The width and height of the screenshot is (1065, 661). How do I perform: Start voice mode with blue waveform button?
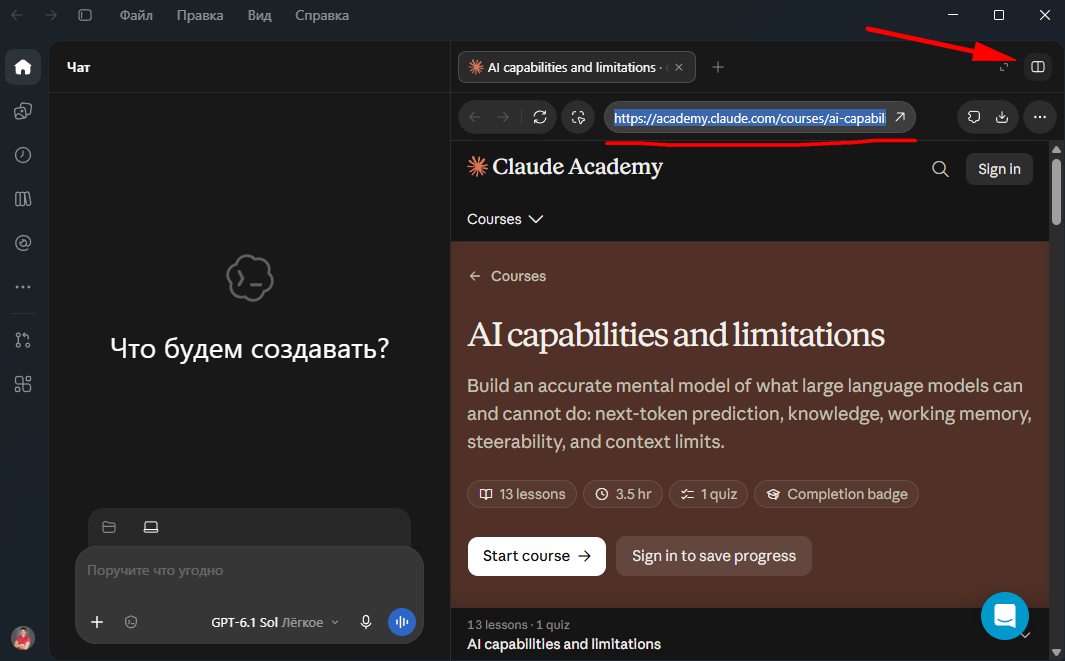402,622
